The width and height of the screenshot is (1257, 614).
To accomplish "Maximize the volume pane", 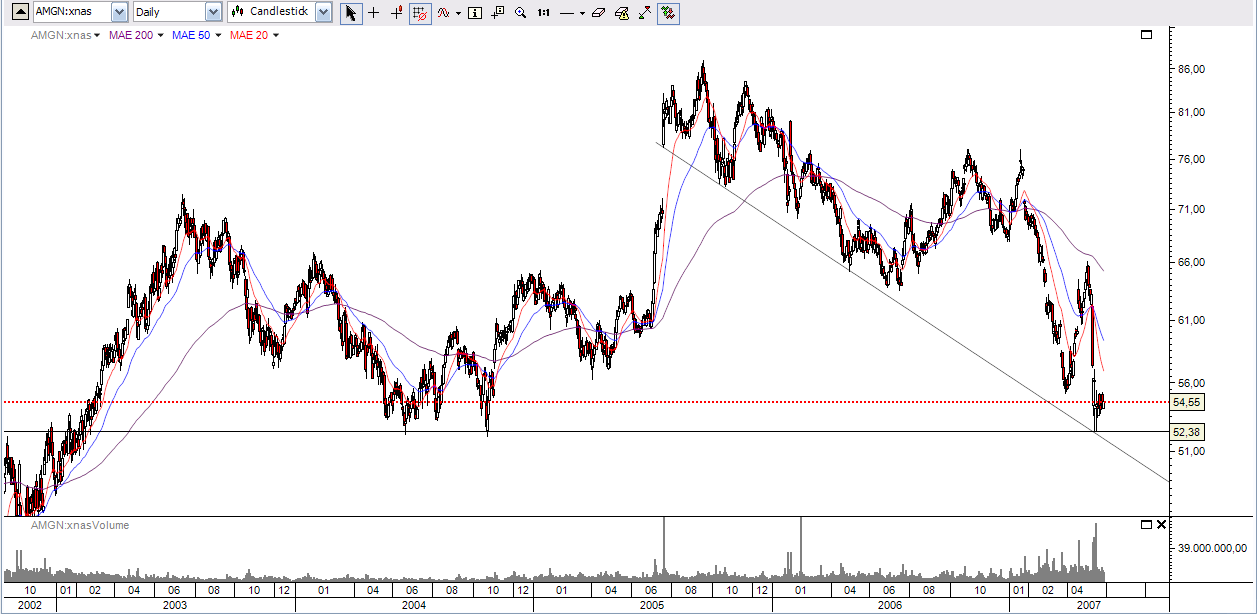I will click(1147, 524).
